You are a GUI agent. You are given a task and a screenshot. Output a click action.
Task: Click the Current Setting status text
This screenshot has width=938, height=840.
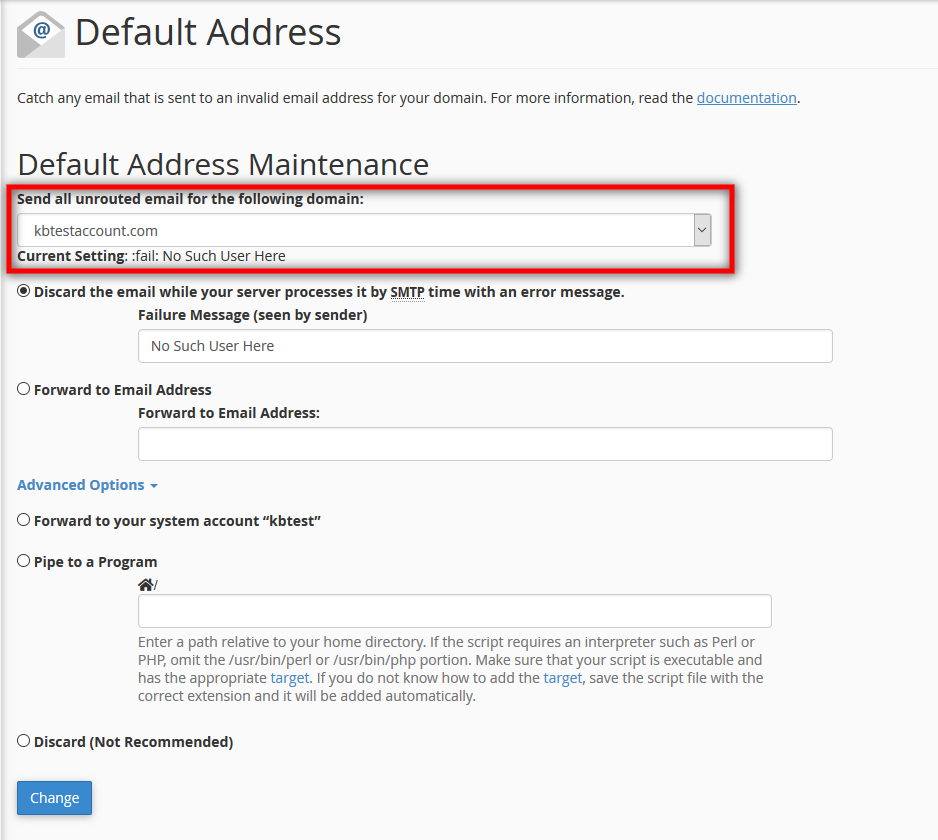pyautogui.click(x=151, y=256)
